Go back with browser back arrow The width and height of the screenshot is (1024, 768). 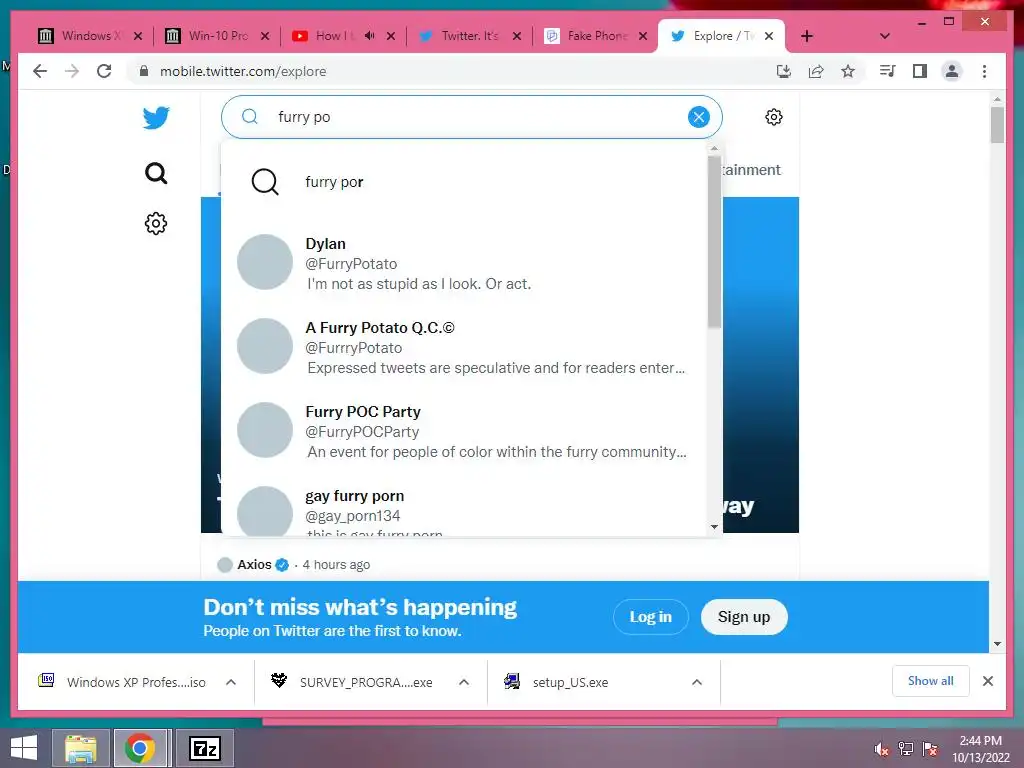[40, 71]
